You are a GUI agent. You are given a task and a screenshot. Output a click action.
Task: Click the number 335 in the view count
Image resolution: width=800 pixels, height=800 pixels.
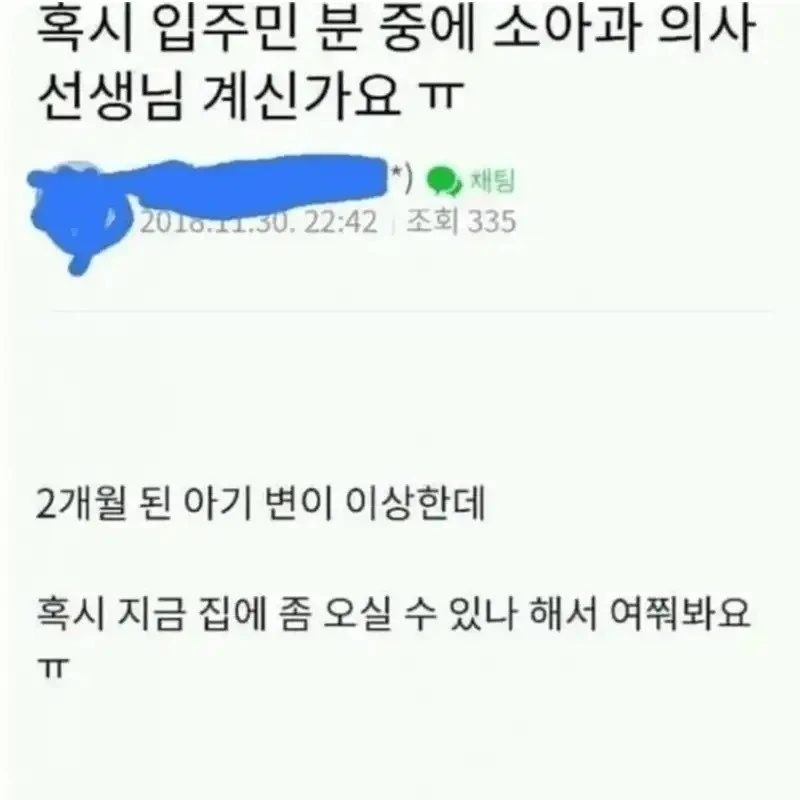pos(492,222)
